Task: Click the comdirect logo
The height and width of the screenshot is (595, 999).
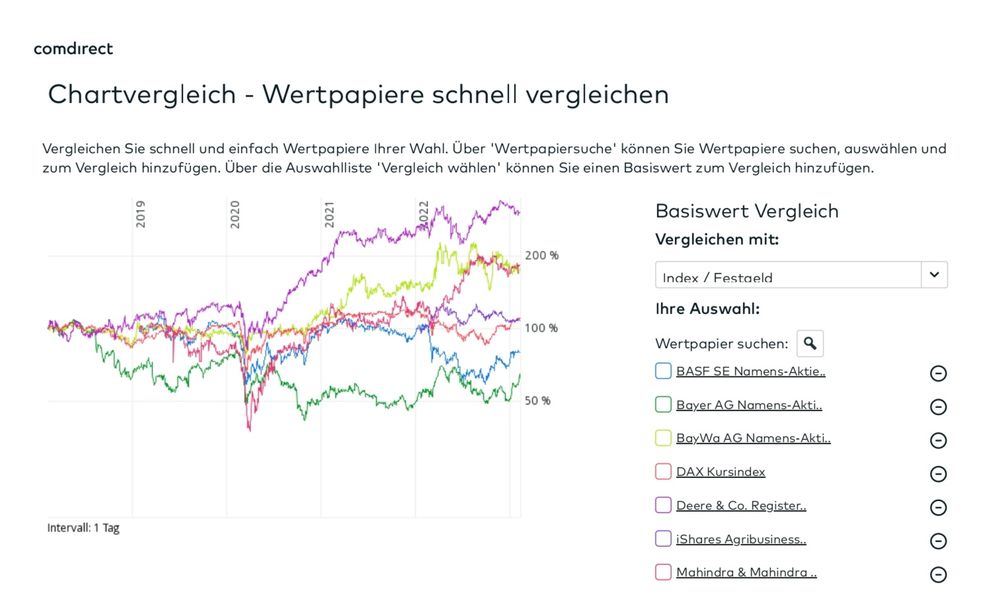Action: [x=73, y=48]
